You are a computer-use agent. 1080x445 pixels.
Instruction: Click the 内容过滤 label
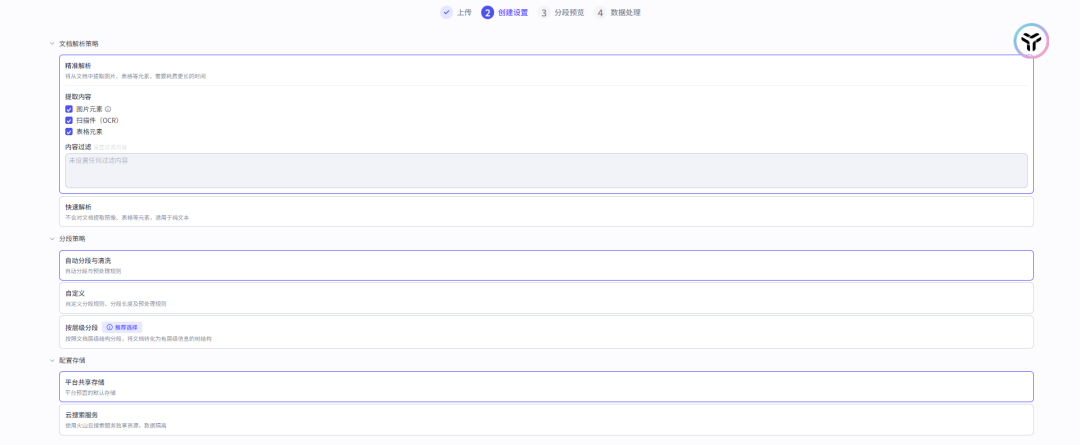click(78, 147)
